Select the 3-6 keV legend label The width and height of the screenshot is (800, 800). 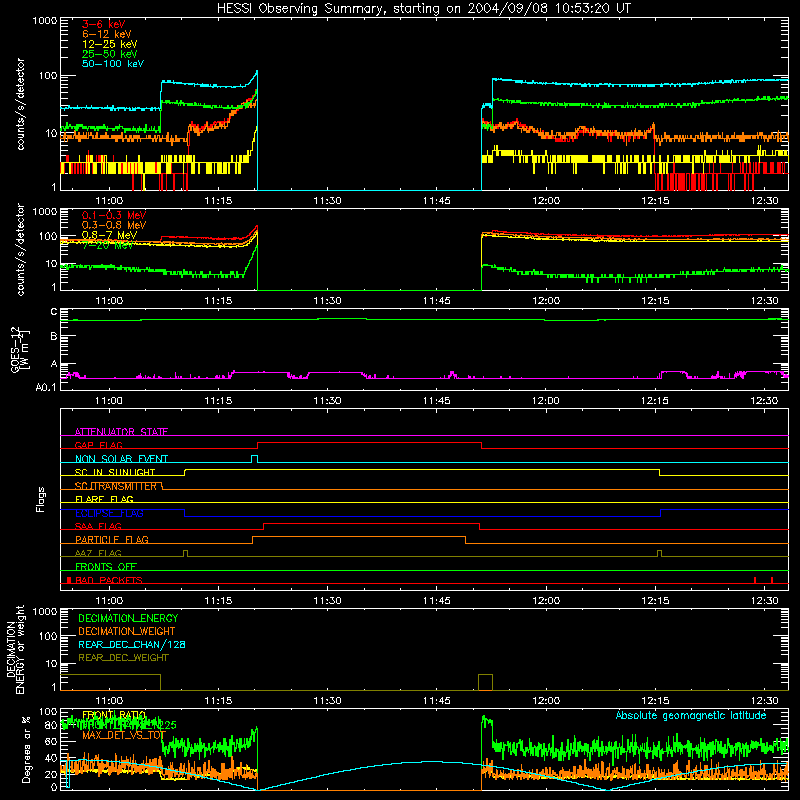point(104,24)
